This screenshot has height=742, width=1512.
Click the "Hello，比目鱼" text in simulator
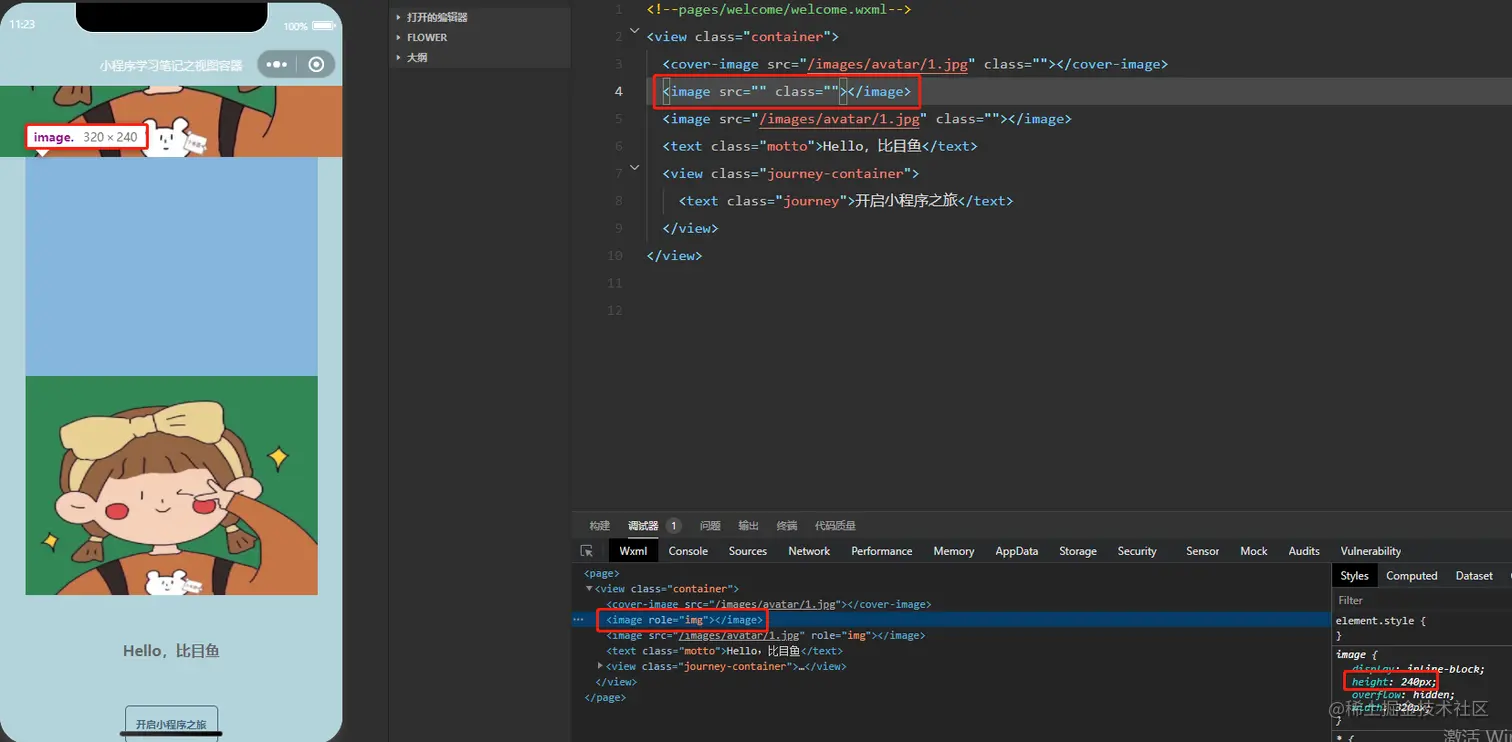pos(171,651)
